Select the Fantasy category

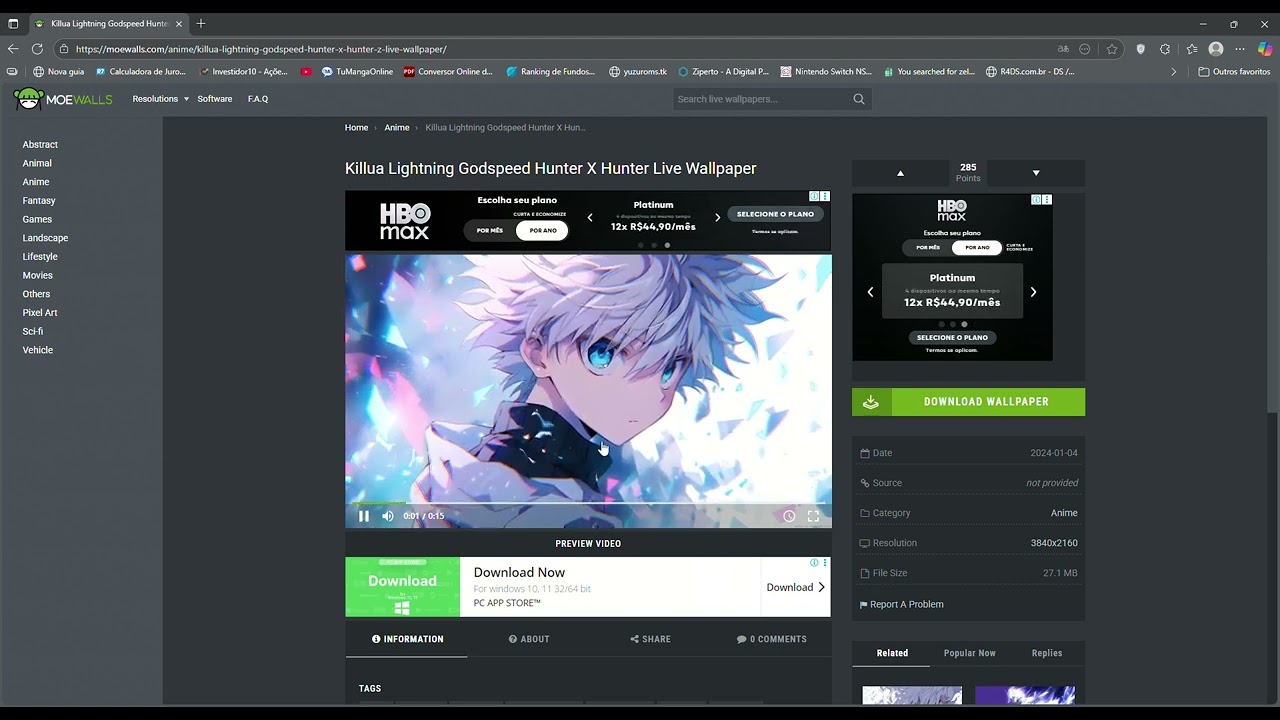click(x=39, y=201)
